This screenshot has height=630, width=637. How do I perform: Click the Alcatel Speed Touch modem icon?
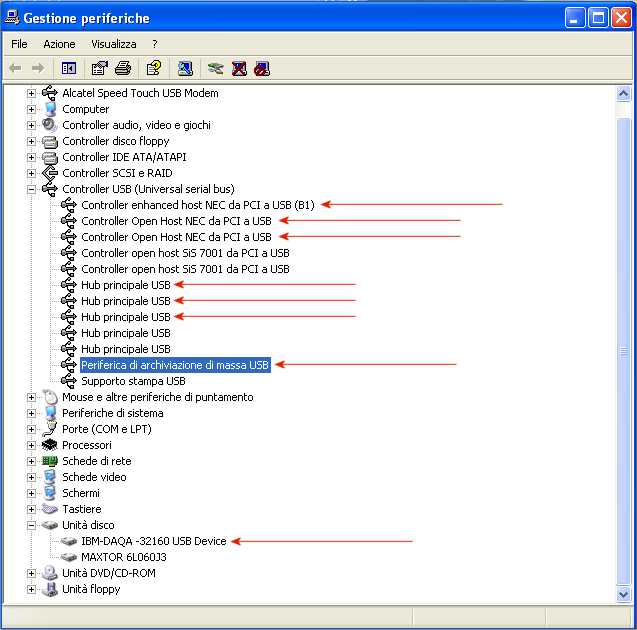tap(50, 93)
